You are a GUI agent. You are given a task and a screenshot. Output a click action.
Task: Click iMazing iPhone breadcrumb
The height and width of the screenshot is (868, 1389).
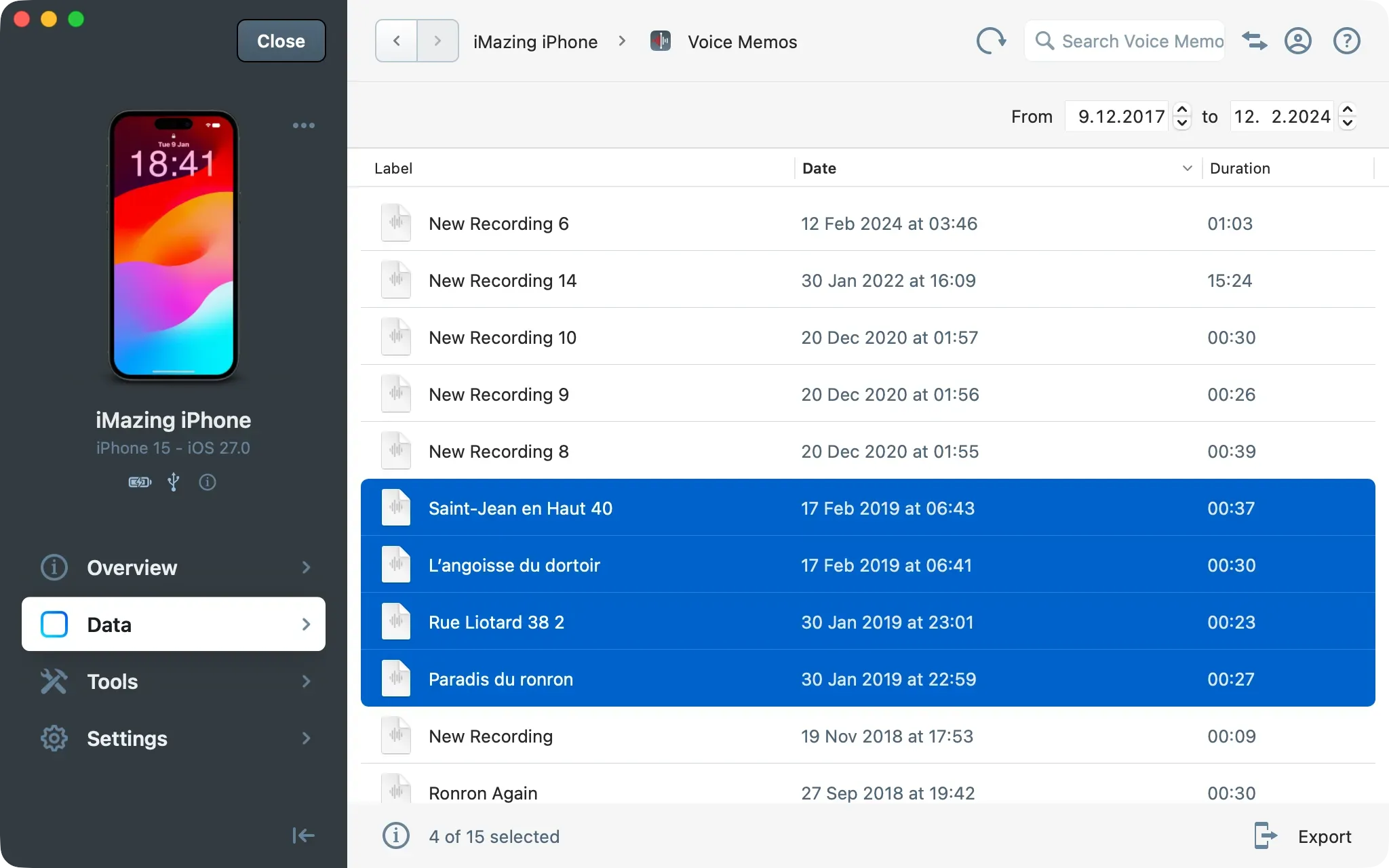pyautogui.click(x=535, y=42)
